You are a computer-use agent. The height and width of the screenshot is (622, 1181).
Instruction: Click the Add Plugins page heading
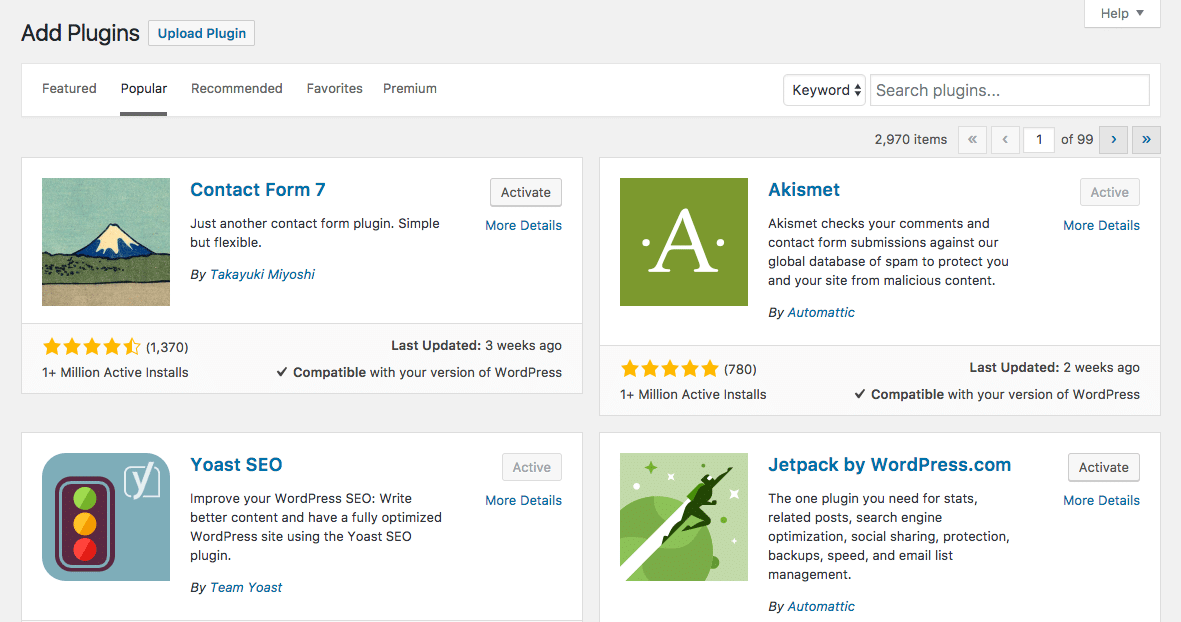81,33
